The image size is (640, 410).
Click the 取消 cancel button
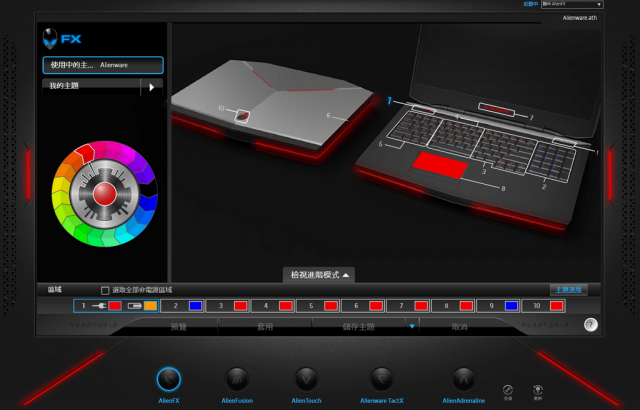pyautogui.click(x=460, y=327)
